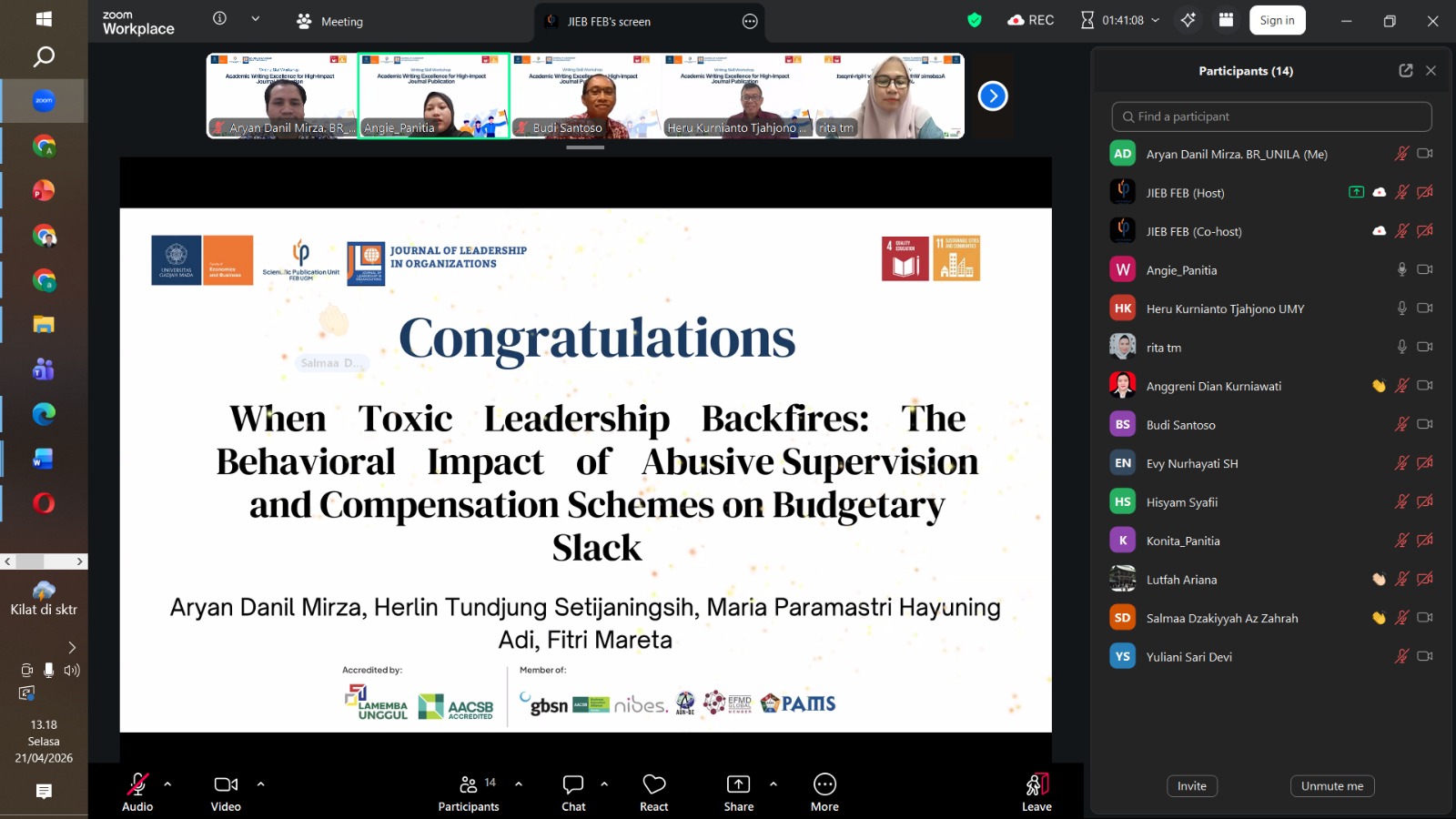Open the More menu
The image size is (1456, 819).
click(x=824, y=792)
